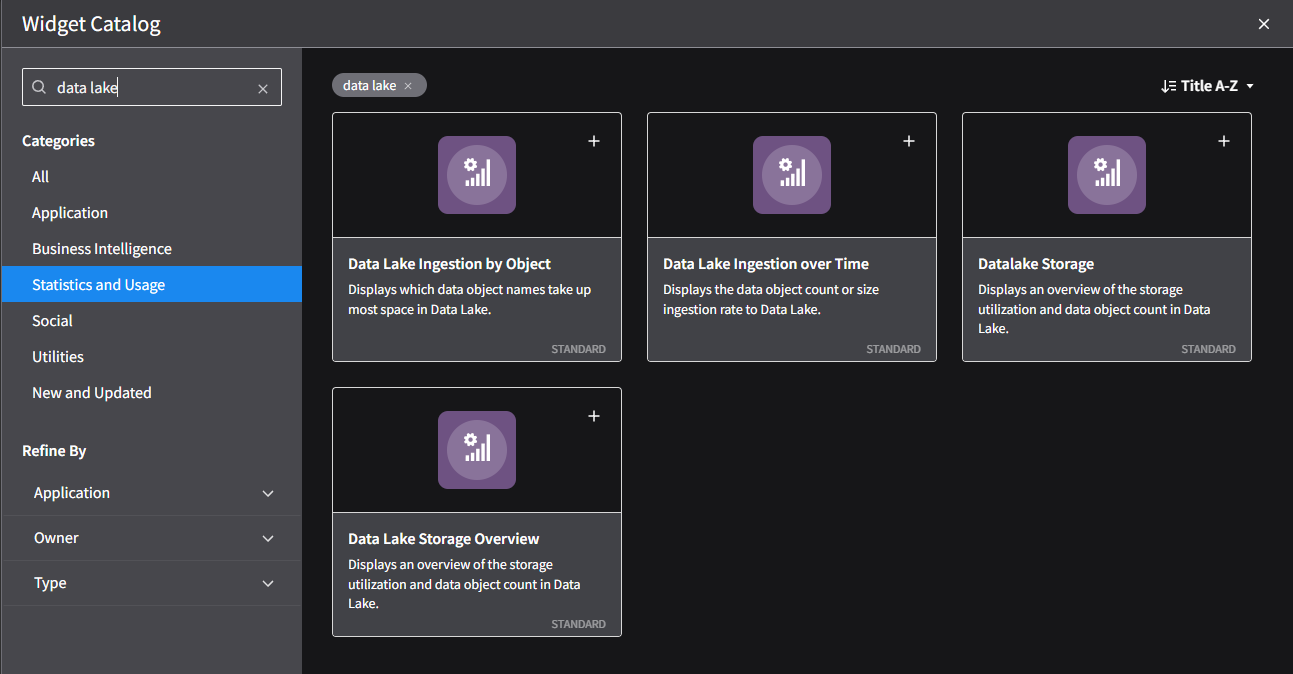Click into the 'data lake' search field
This screenshot has height=674, width=1293.
pyautogui.click(x=150, y=87)
